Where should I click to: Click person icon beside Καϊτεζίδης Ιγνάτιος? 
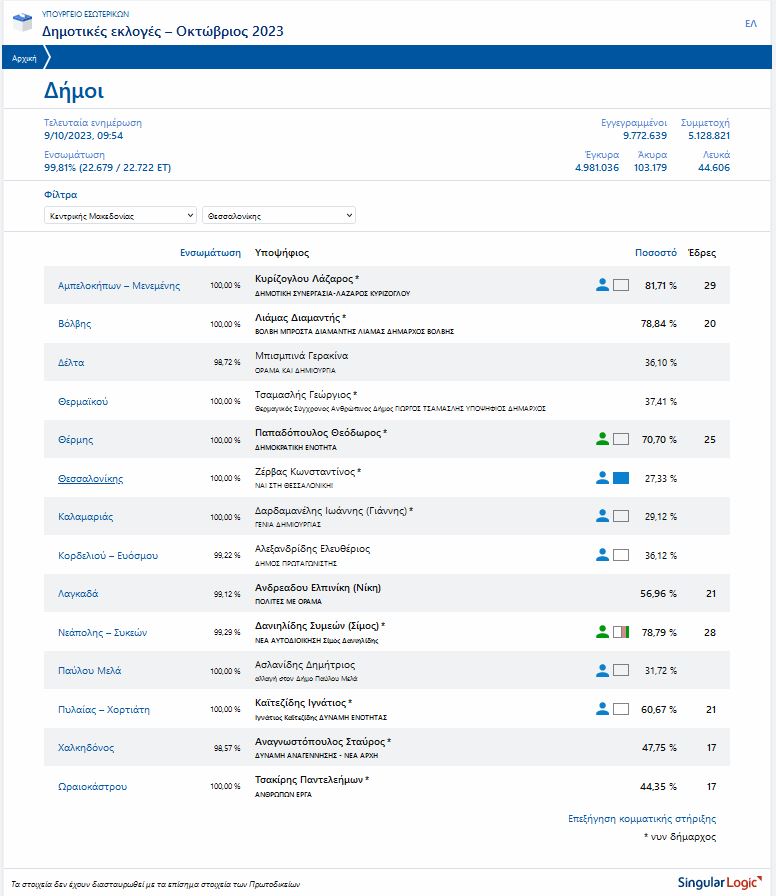[602, 709]
